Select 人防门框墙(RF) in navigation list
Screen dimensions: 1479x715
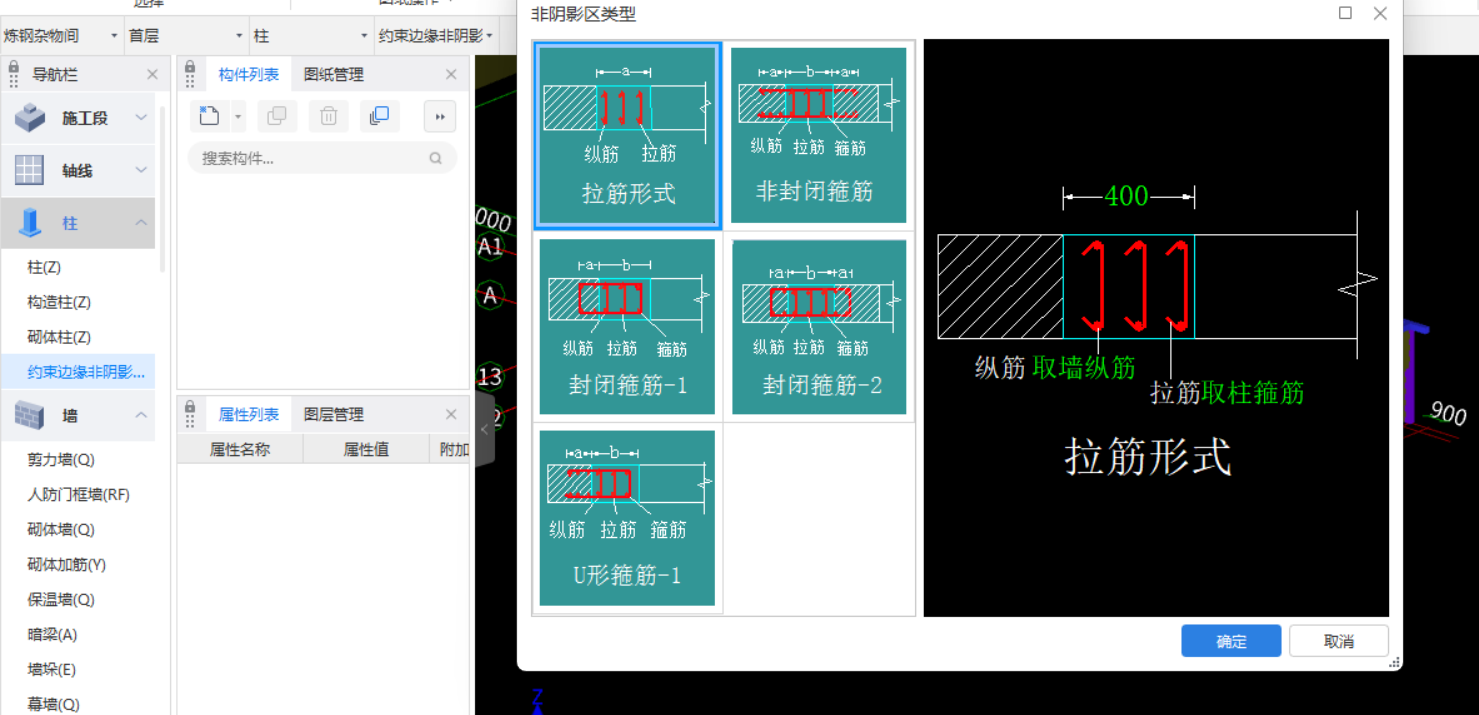pyautogui.click(x=78, y=494)
